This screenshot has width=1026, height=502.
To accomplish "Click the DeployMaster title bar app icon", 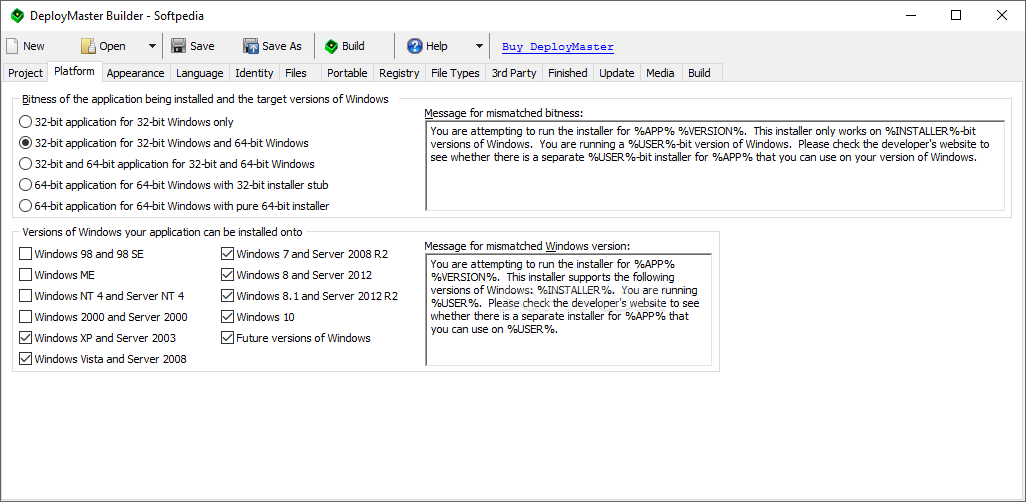I will pyautogui.click(x=17, y=15).
